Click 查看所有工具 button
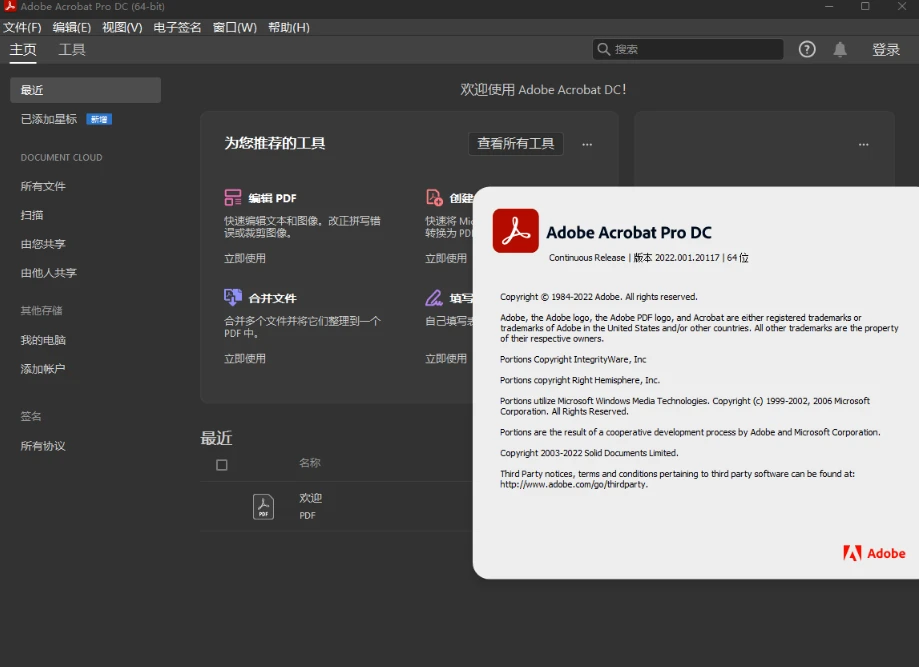 click(x=516, y=144)
